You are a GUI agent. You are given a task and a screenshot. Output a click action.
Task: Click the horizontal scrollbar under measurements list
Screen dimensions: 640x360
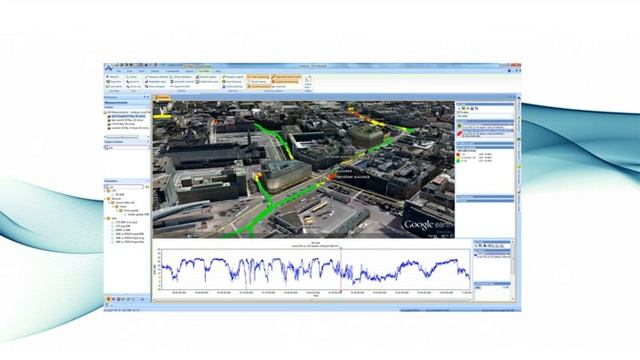[127, 137]
